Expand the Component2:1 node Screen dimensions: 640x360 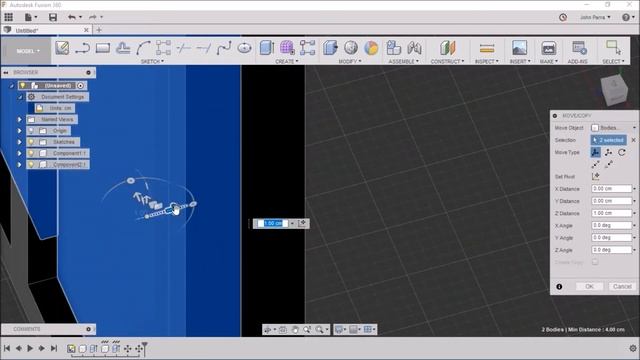pos(19,164)
